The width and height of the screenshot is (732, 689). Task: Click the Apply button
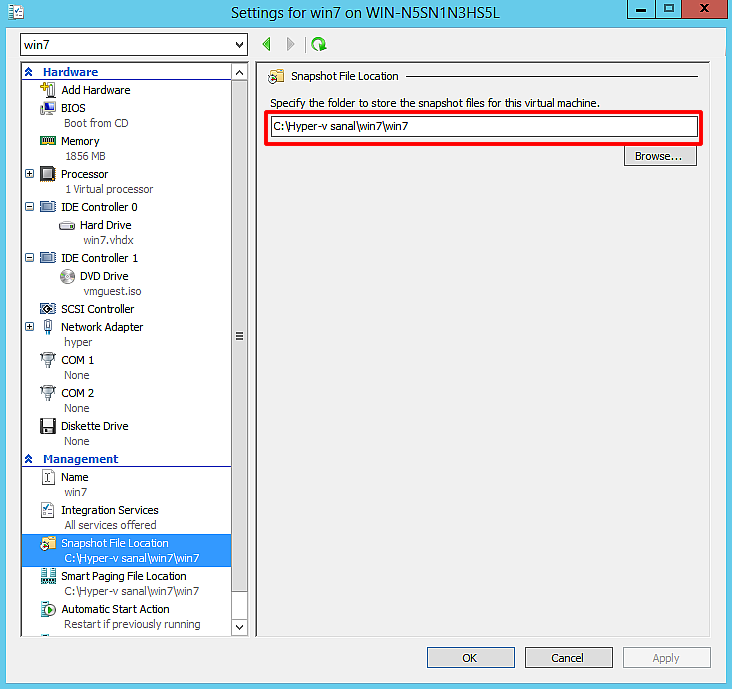pos(667,657)
